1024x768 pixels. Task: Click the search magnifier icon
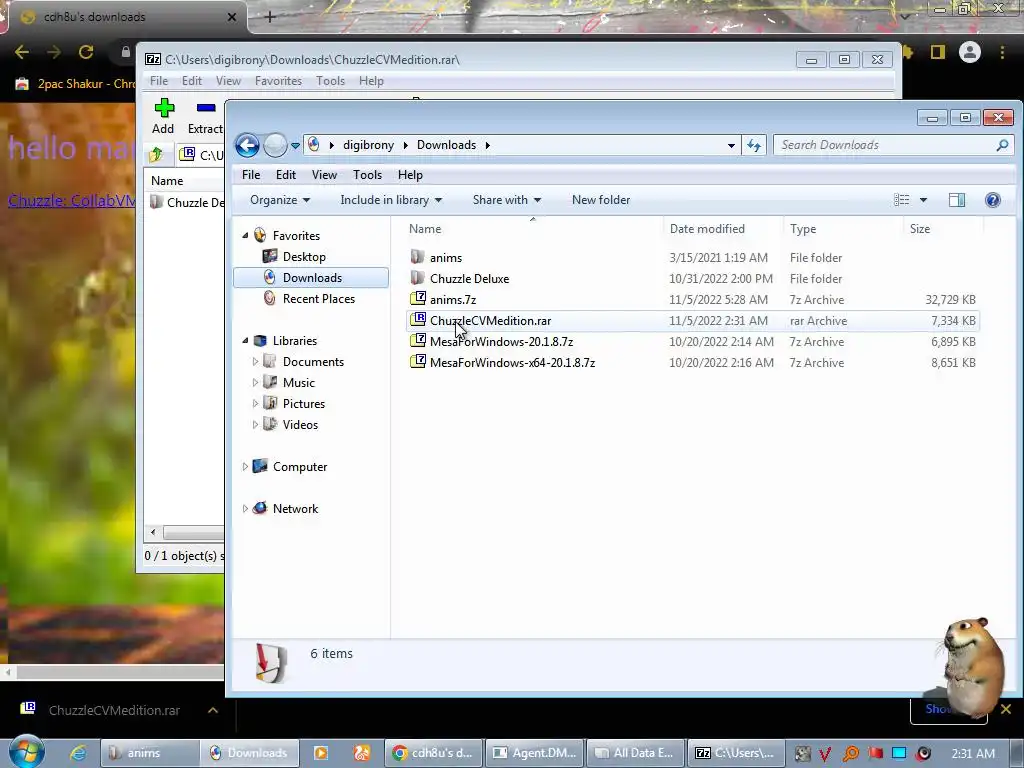1002,145
